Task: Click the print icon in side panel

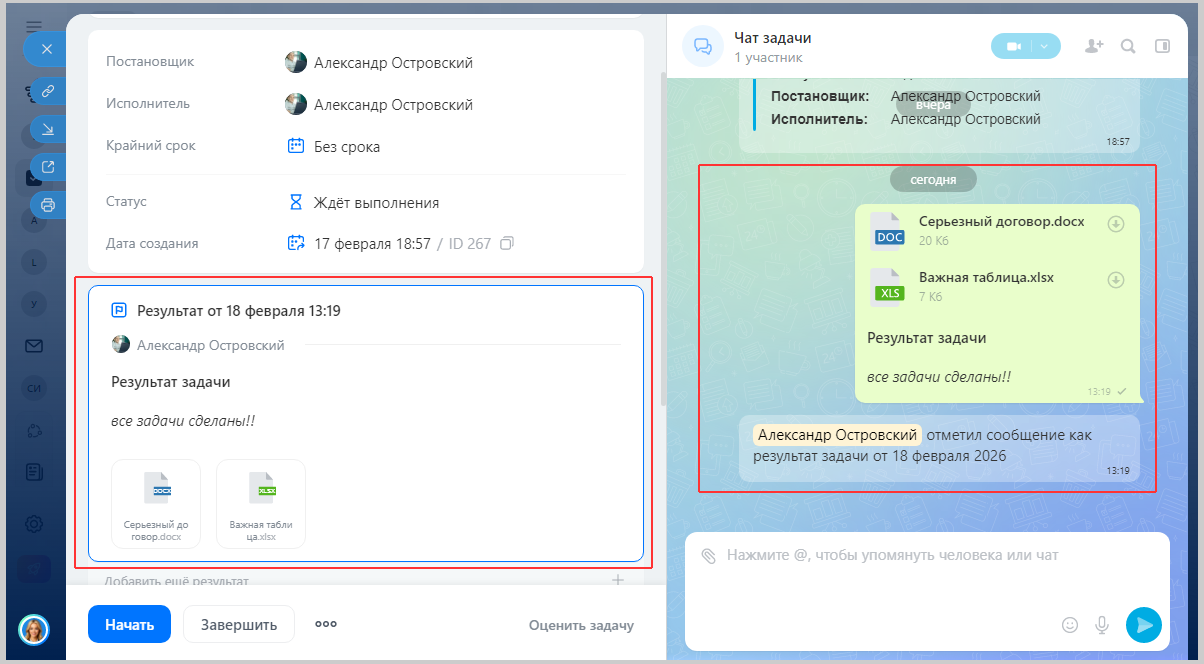Action: pos(47,205)
